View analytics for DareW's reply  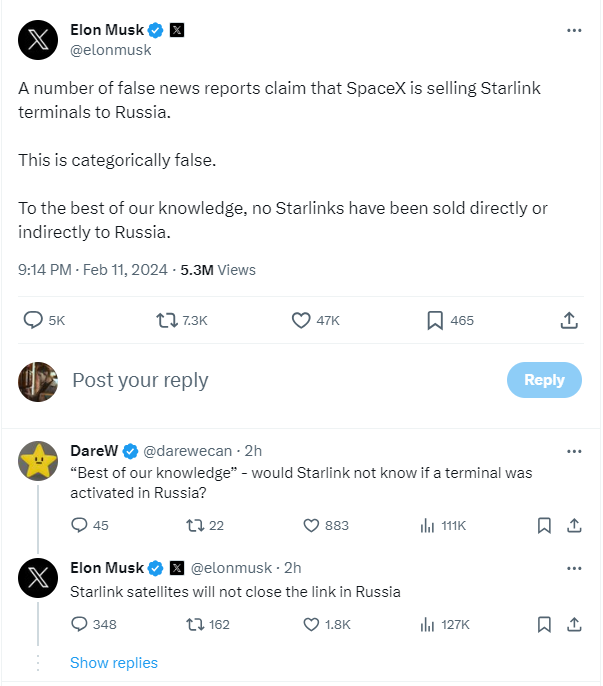(427, 525)
